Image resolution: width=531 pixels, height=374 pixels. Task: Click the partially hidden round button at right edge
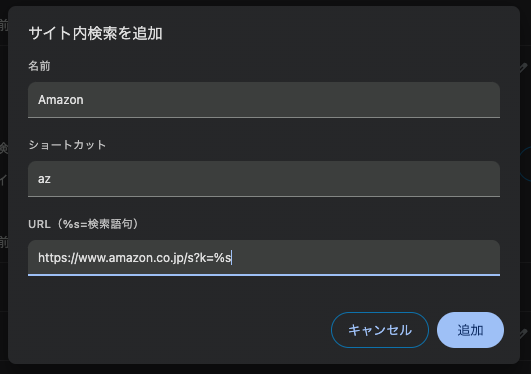pyautogui.click(x=525, y=164)
